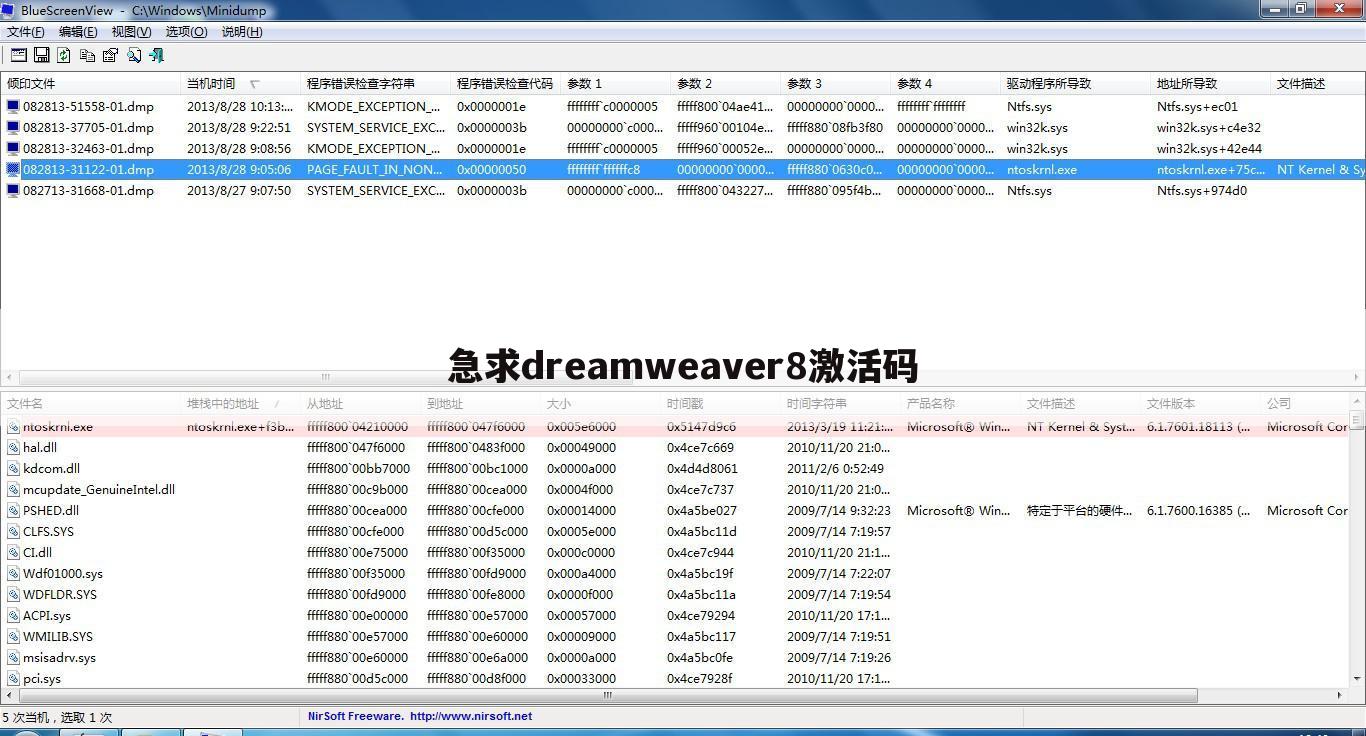Select the ntoskrnl.exe row in lower pane

click(675, 427)
